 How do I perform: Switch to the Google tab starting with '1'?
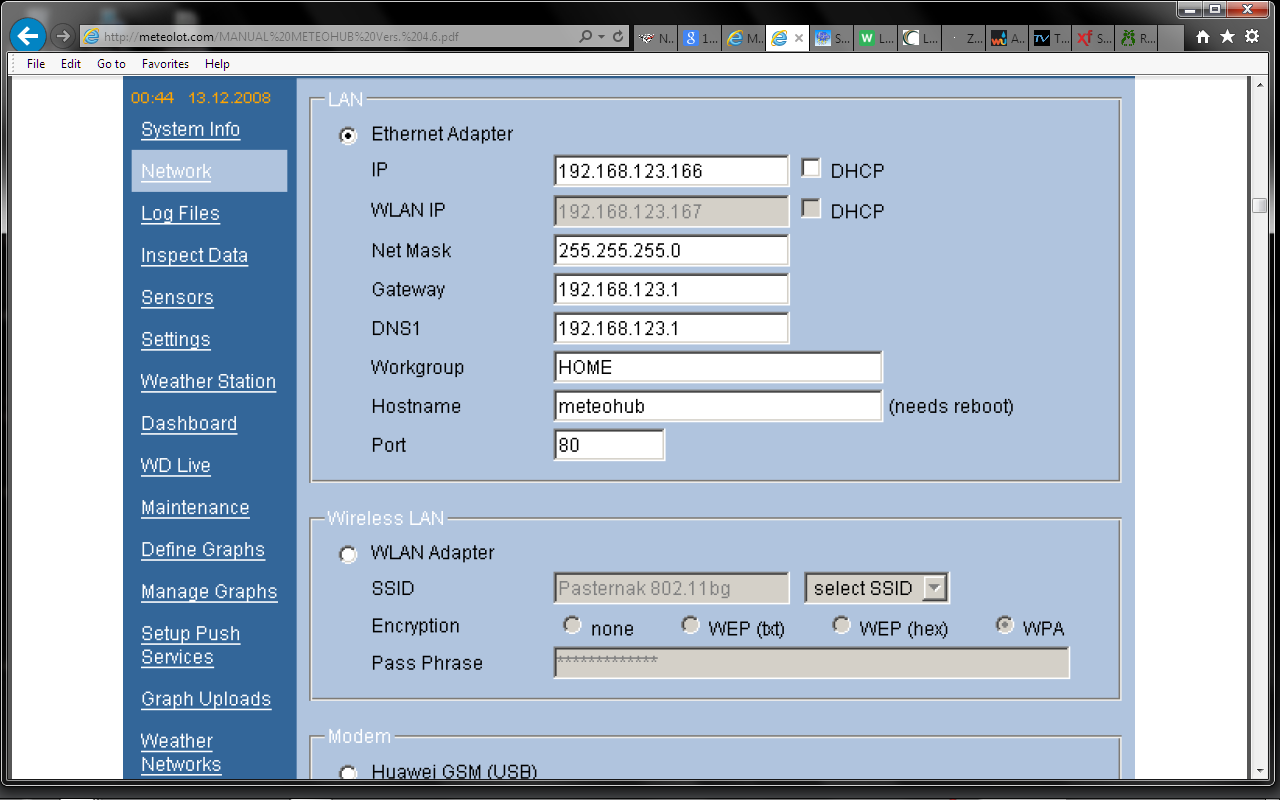click(x=701, y=39)
